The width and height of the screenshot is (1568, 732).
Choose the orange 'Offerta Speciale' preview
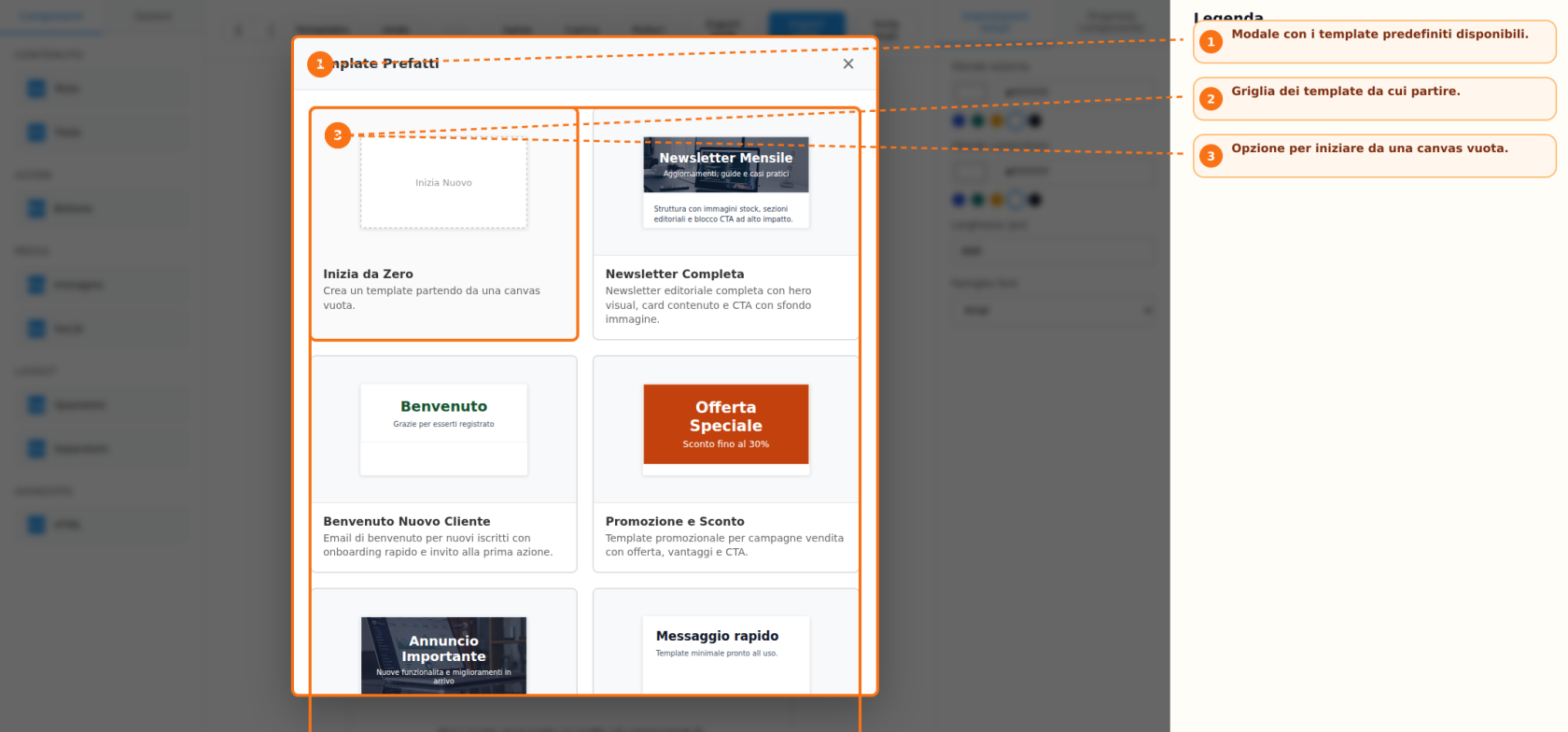[x=726, y=429]
